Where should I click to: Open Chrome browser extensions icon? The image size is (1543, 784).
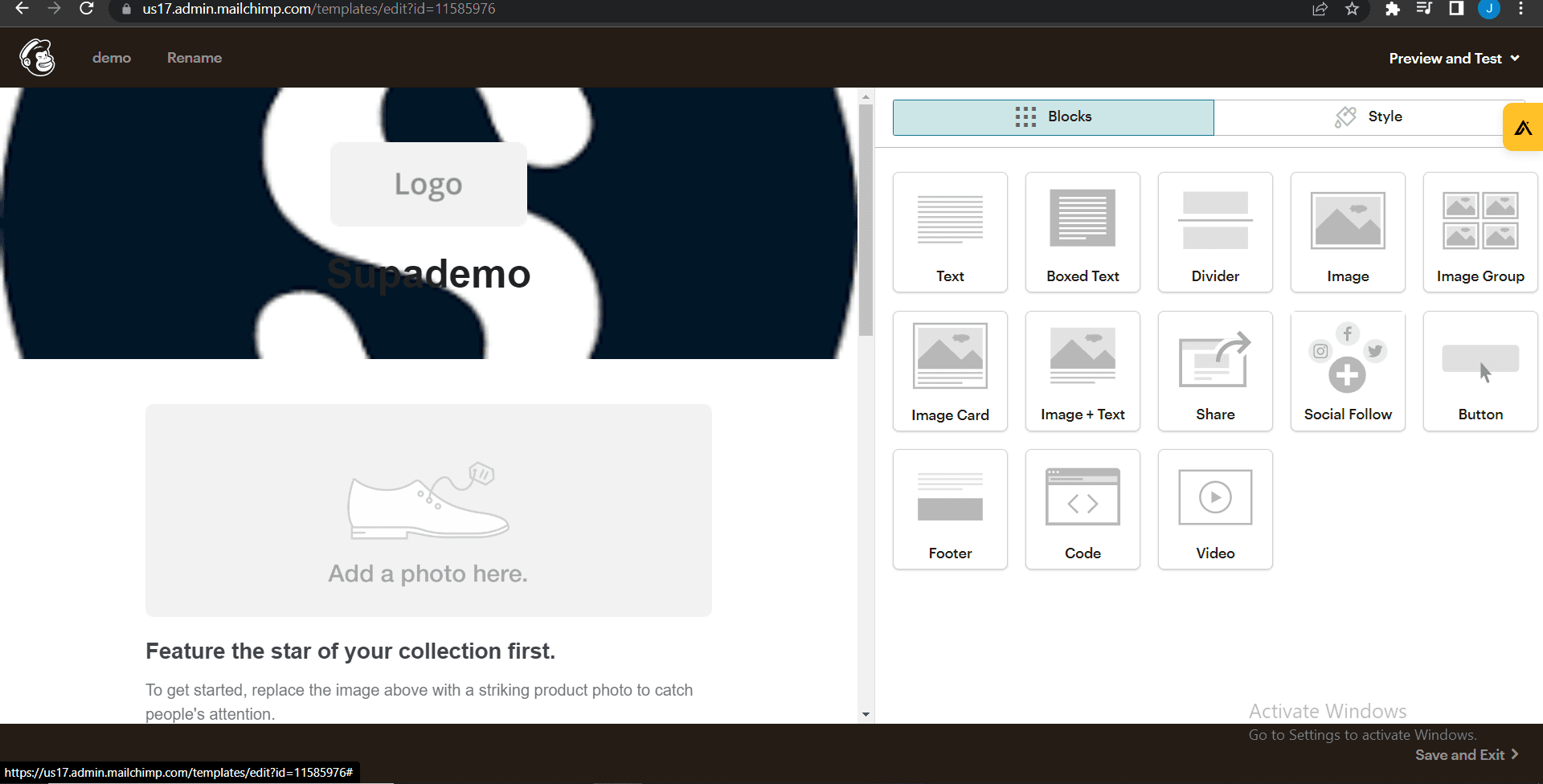1392,10
